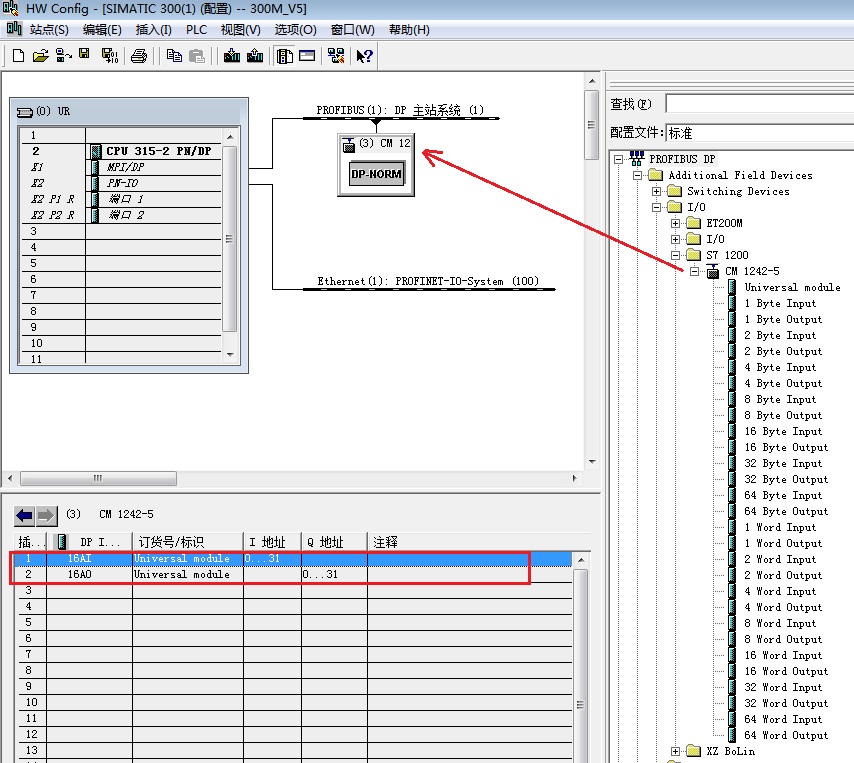
Task: Click the Q 地址 column header
Action: pyautogui.click(x=334, y=542)
